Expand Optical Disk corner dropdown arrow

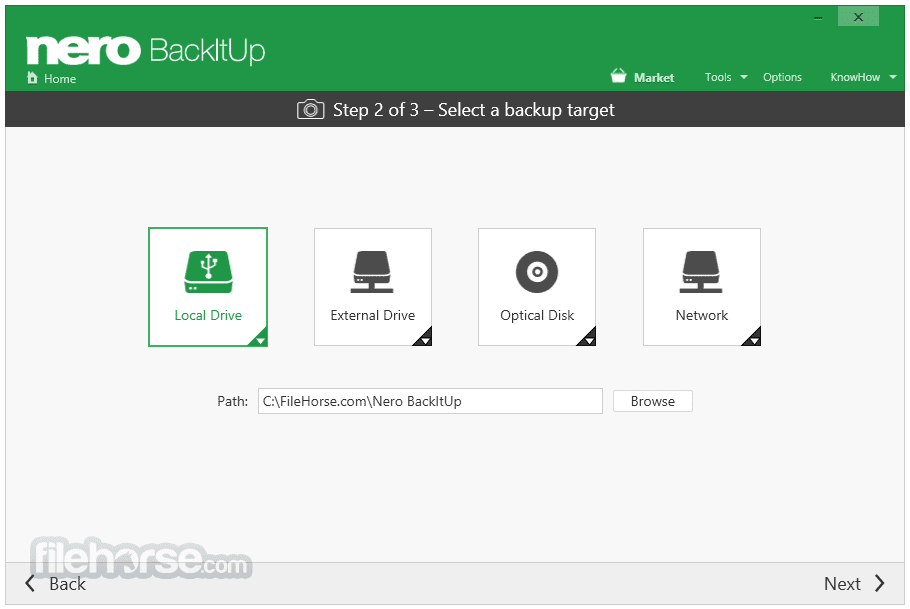589,340
